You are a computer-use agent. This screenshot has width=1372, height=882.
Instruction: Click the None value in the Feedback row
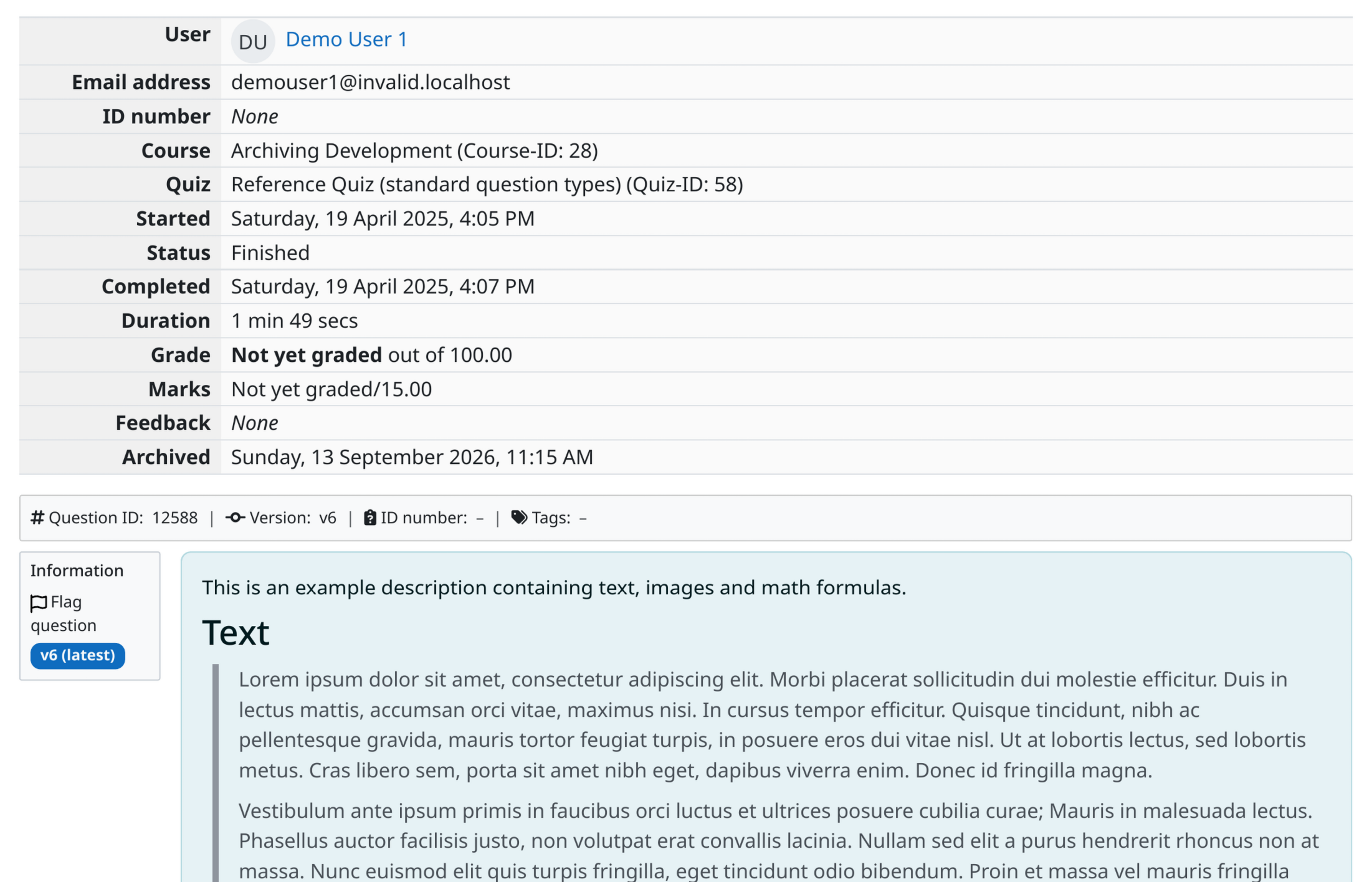[255, 423]
